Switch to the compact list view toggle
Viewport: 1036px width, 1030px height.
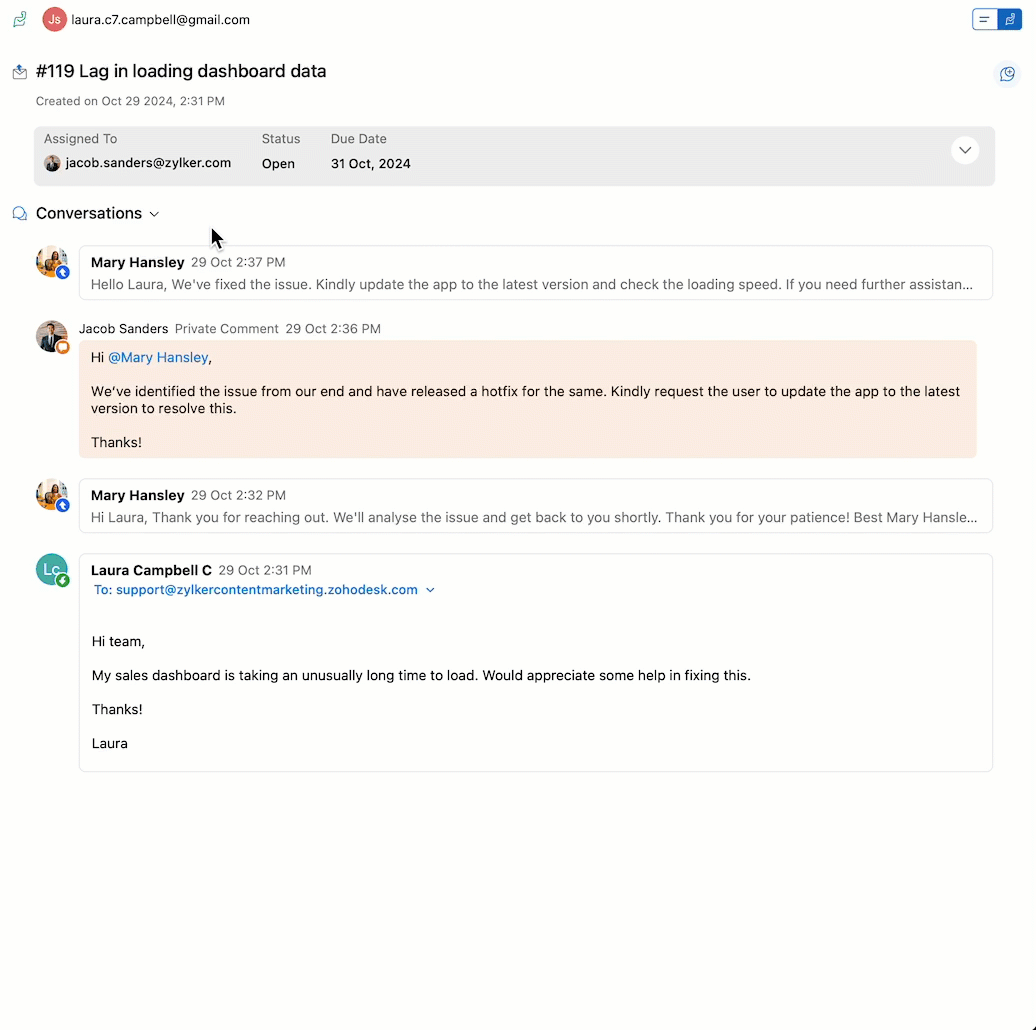coord(984,19)
